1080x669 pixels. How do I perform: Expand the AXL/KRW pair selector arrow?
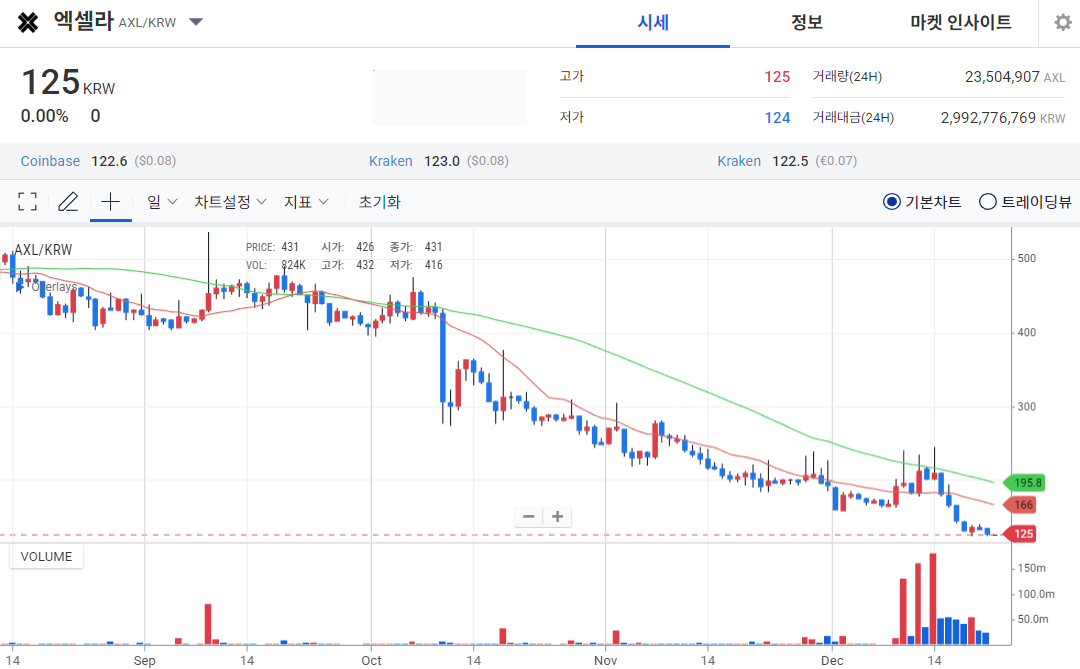click(196, 22)
